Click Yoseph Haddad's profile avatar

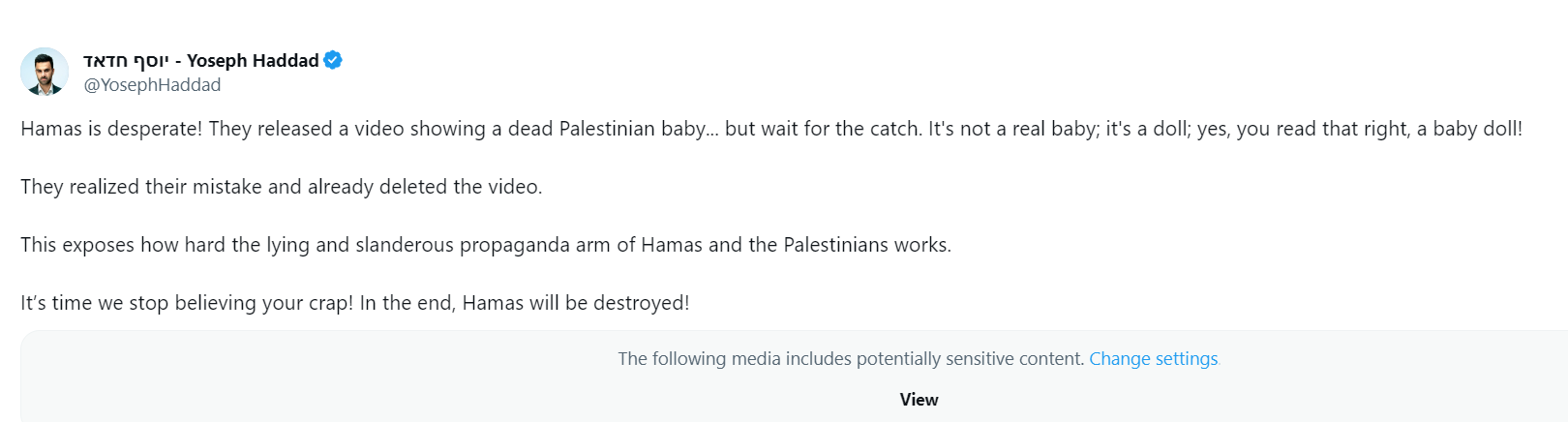pos(45,72)
